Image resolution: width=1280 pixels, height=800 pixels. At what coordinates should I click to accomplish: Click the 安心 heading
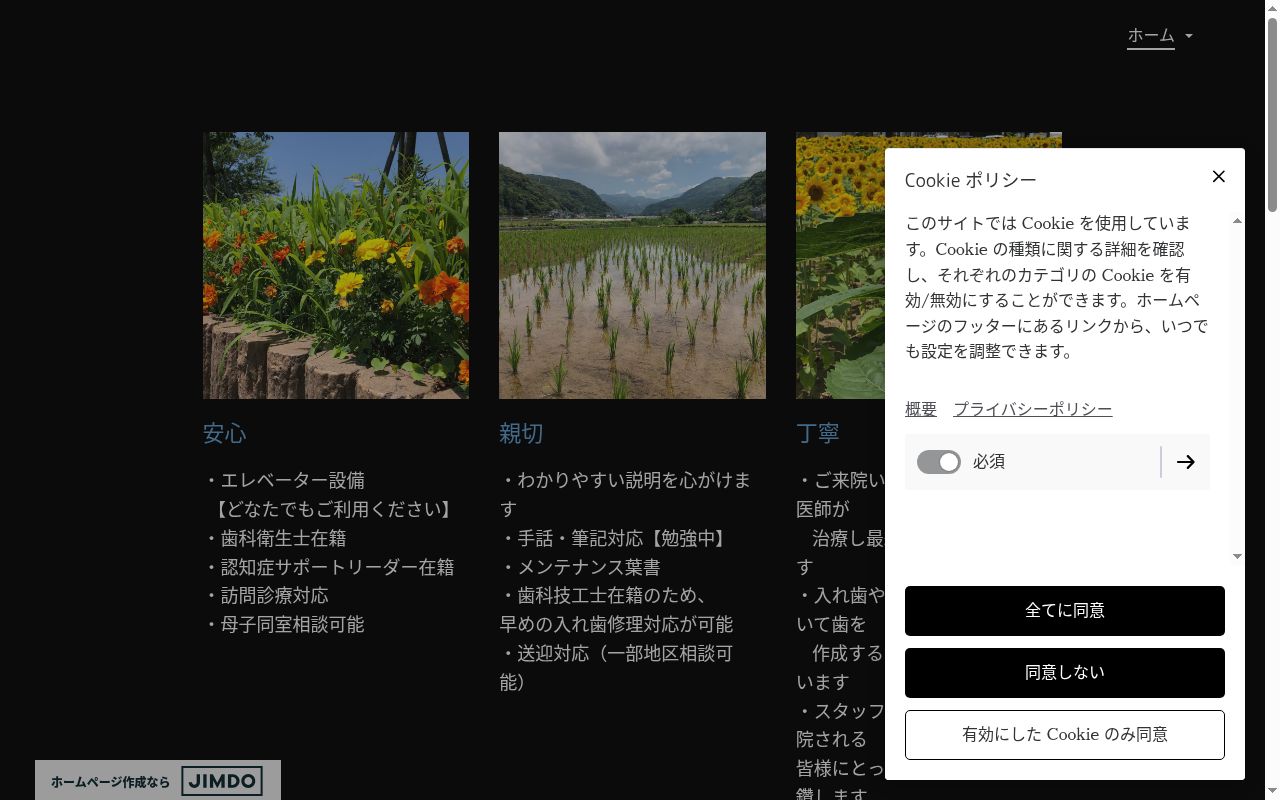point(225,433)
